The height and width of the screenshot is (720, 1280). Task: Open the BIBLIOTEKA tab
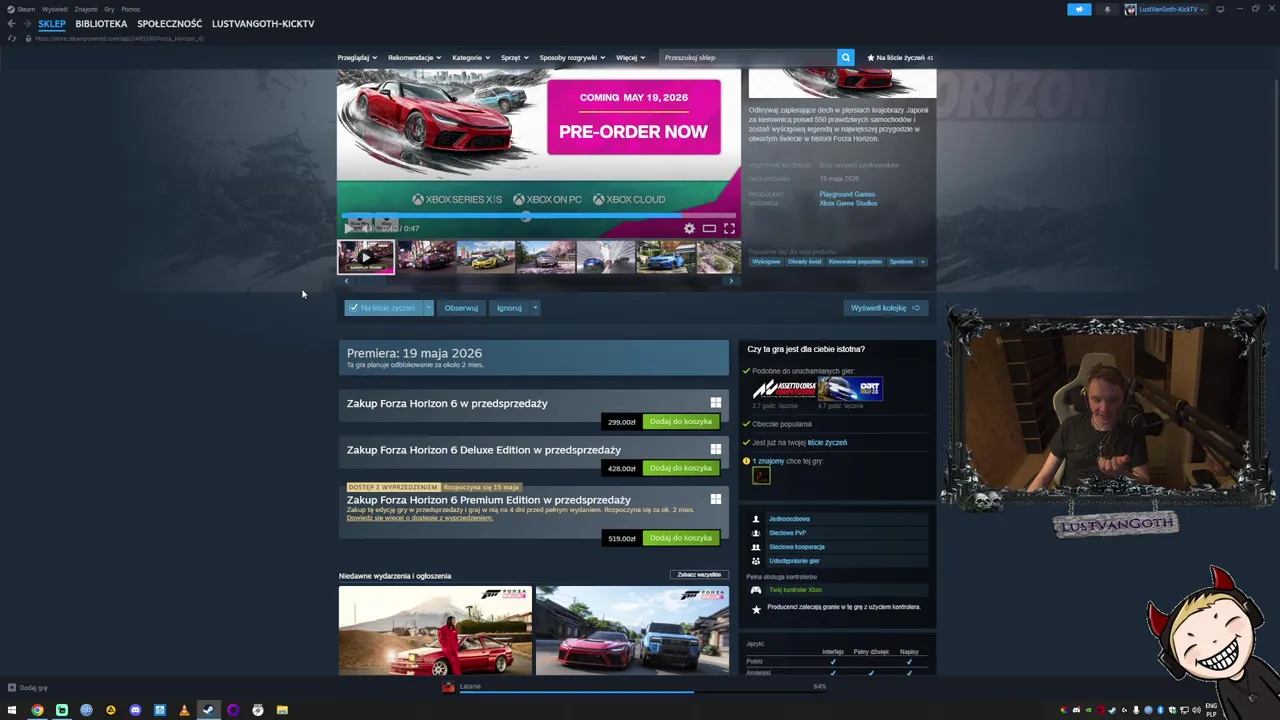click(x=101, y=23)
